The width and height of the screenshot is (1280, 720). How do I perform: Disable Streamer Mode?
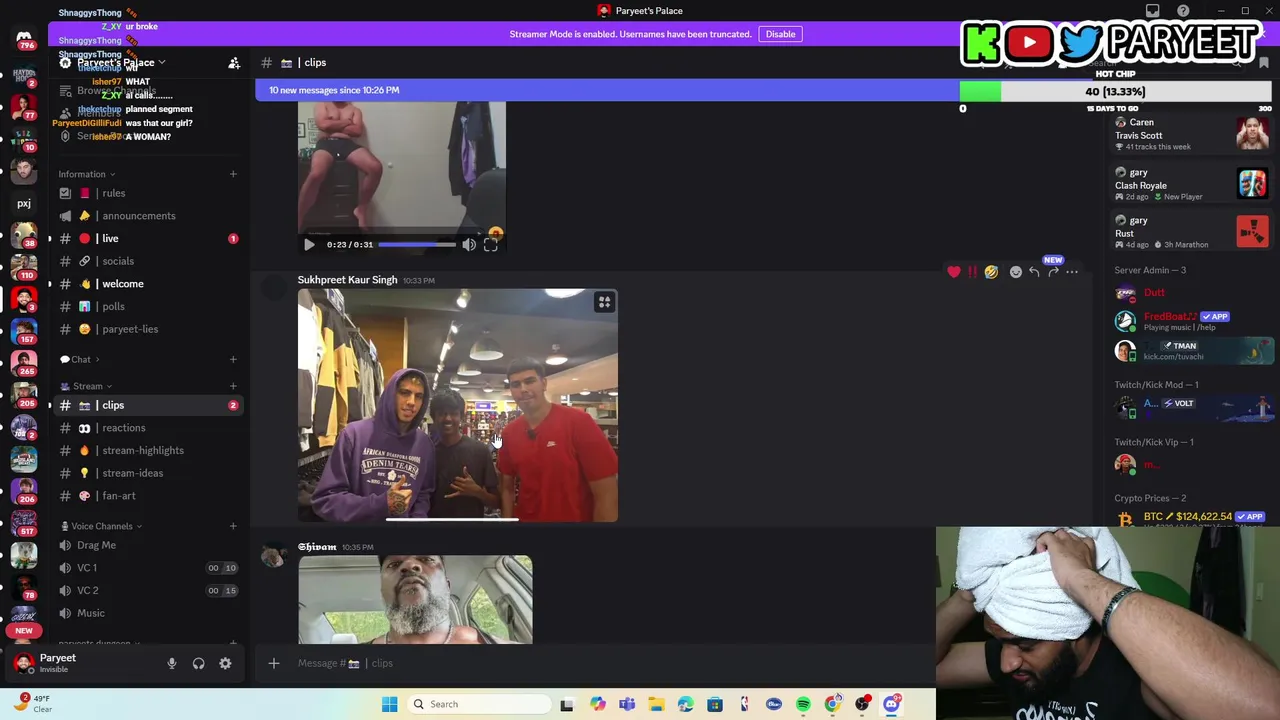click(780, 34)
